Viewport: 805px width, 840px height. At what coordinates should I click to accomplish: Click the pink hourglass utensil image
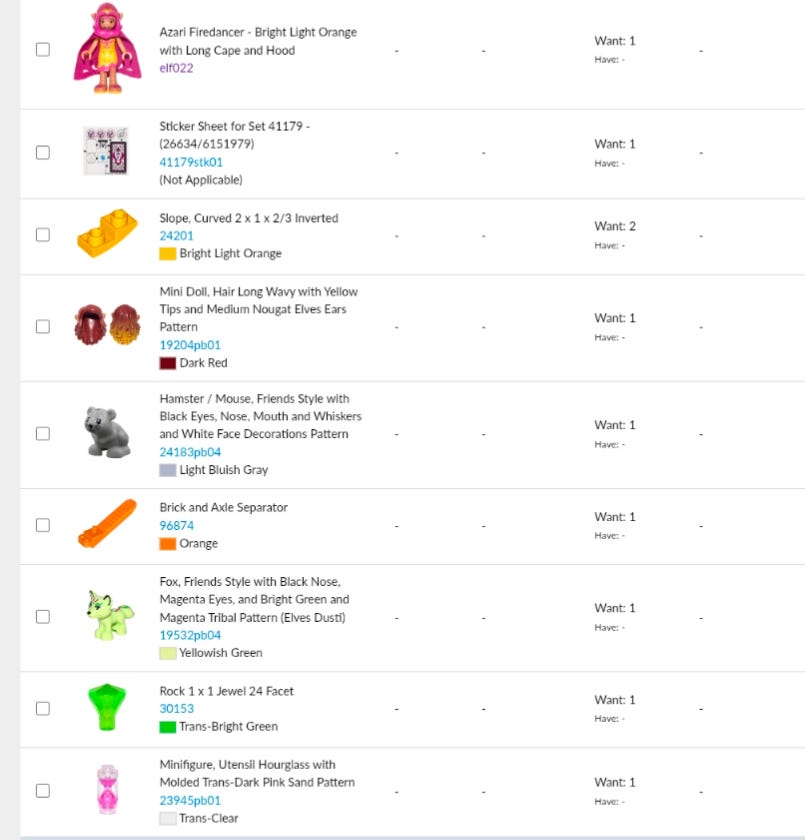[x=106, y=789]
